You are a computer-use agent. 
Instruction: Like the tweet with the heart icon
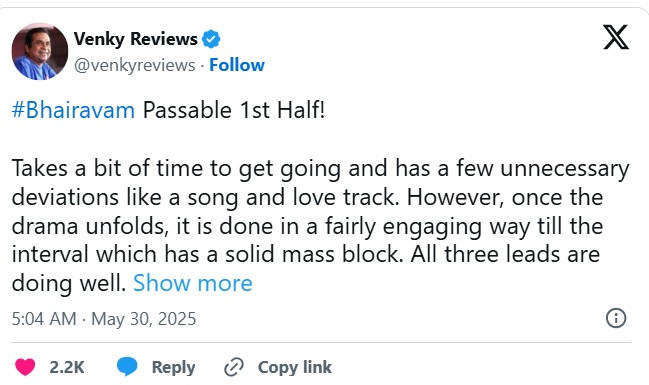[x=25, y=367]
